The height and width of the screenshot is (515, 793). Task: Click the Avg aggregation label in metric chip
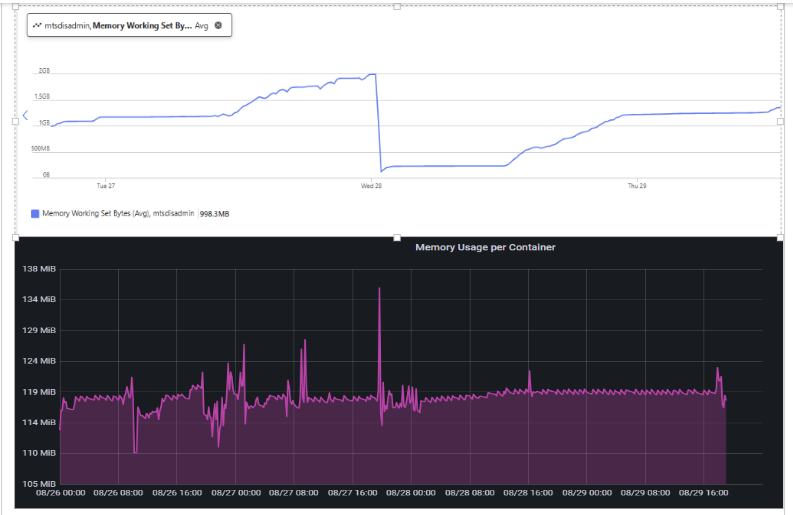(201, 26)
